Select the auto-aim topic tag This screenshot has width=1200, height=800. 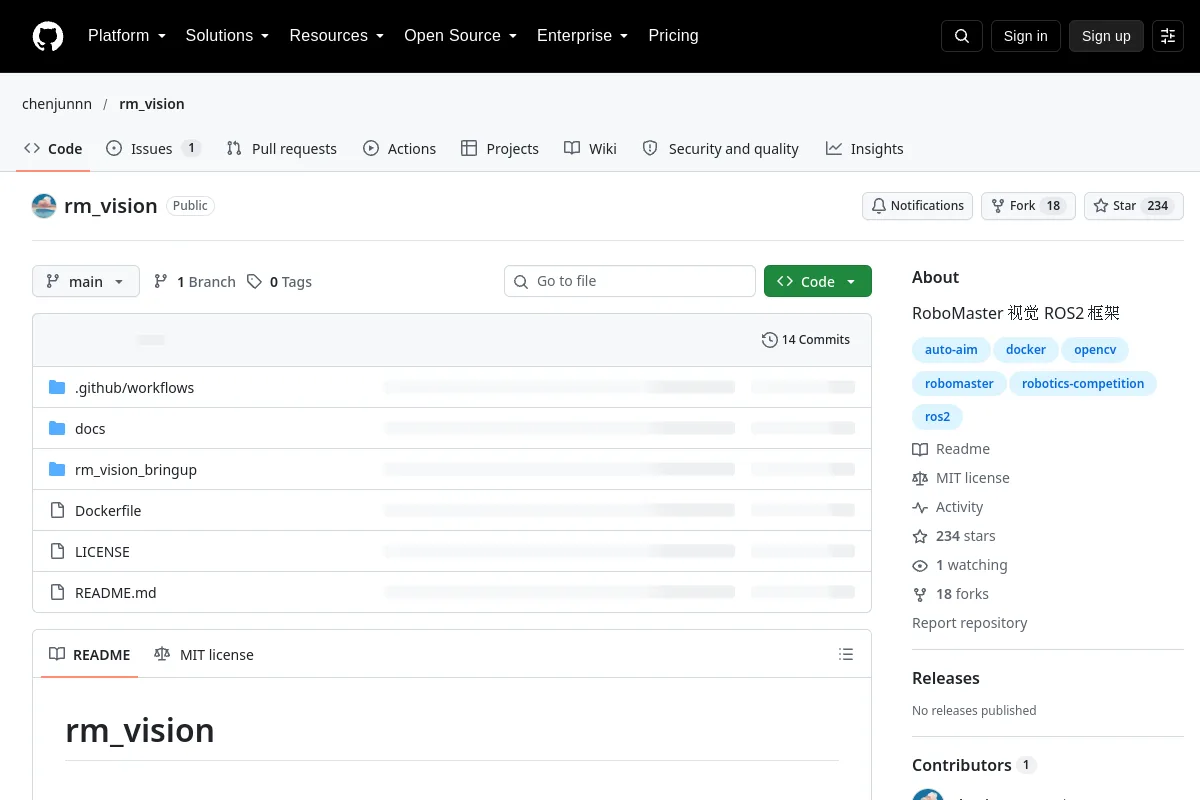point(951,350)
